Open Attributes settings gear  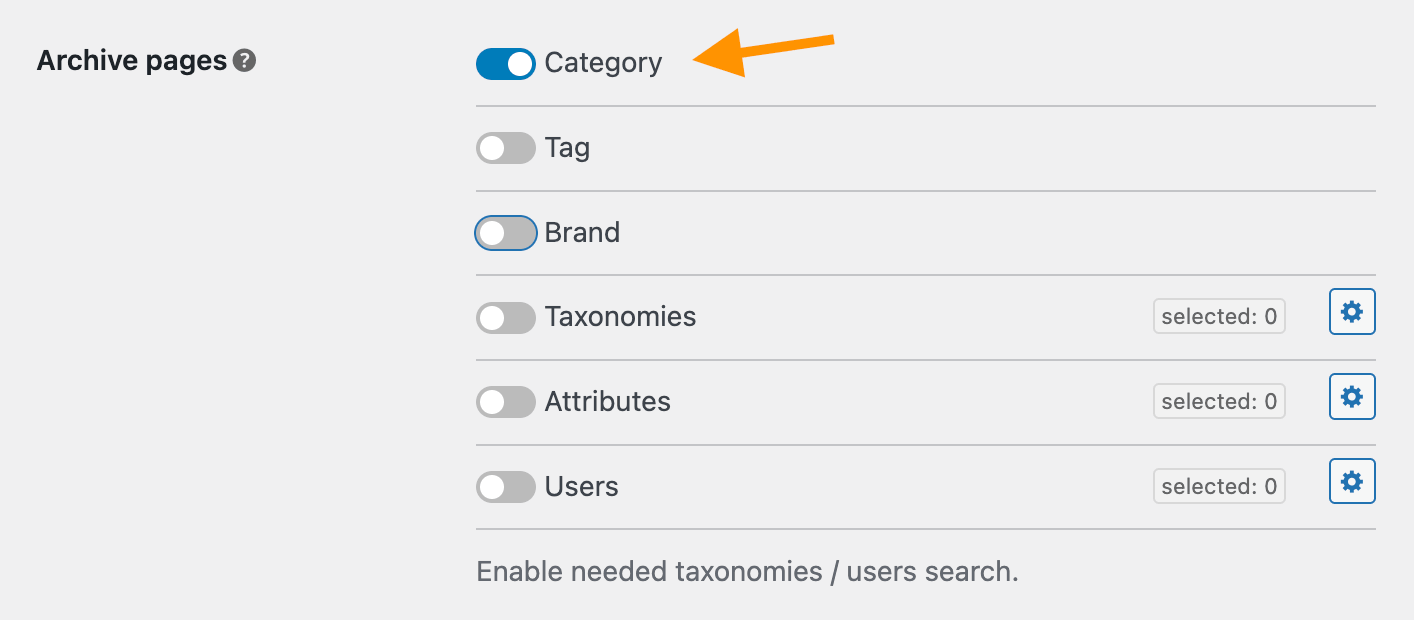1352,397
